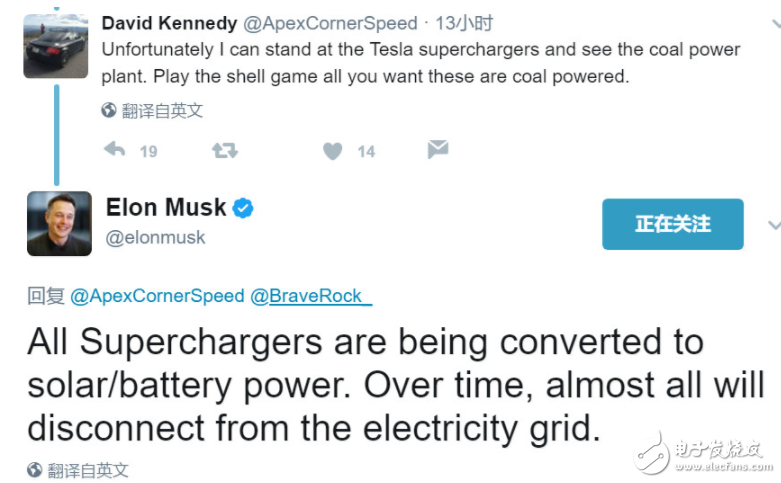
Task: Like David Kennedy's tweet with the heart icon
Action: [x=333, y=151]
